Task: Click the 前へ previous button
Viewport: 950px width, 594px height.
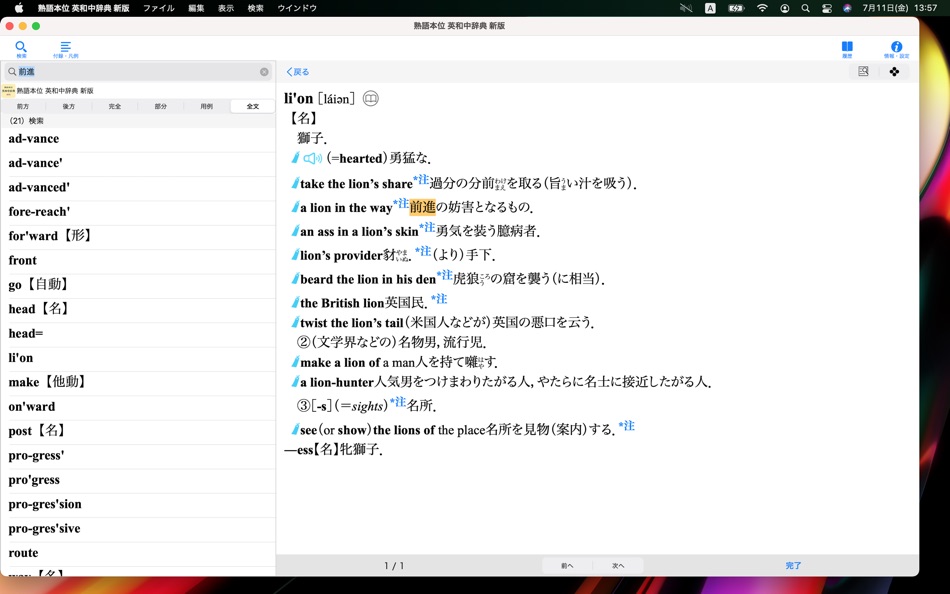Action: pyautogui.click(x=567, y=566)
